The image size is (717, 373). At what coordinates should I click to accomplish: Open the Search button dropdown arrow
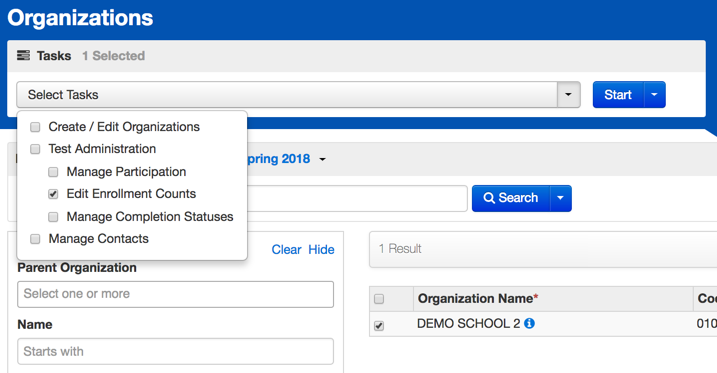tap(561, 198)
